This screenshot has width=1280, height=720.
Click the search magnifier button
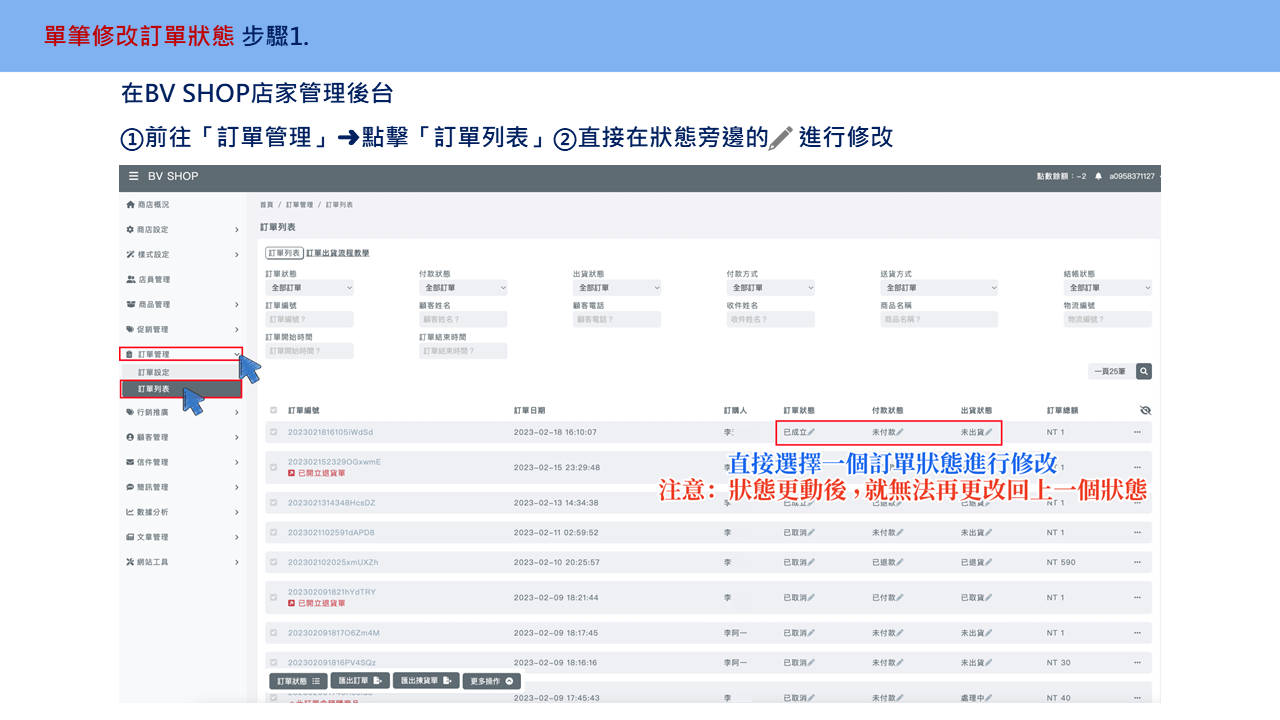click(x=1144, y=371)
